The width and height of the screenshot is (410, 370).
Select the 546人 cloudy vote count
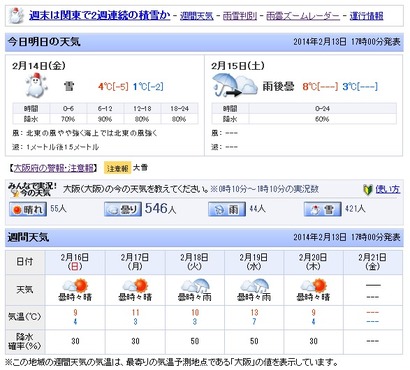pyautogui.click(x=160, y=209)
